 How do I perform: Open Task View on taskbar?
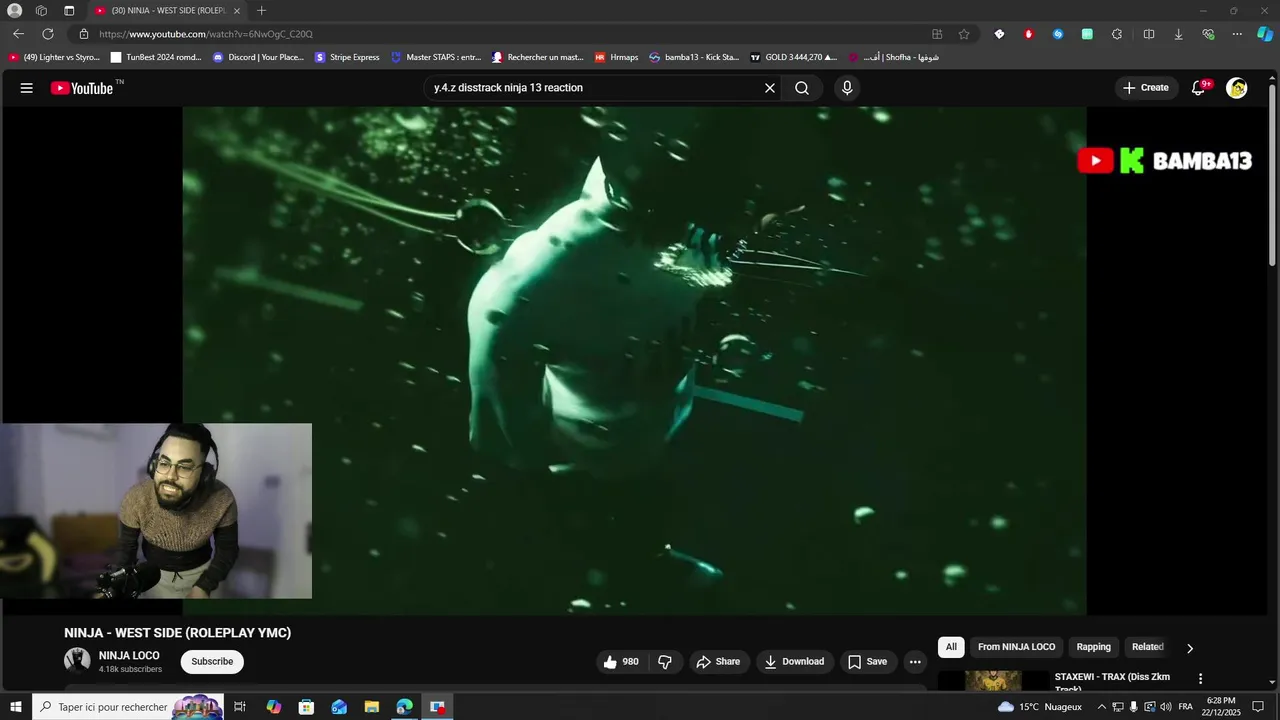tap(240, 707)
